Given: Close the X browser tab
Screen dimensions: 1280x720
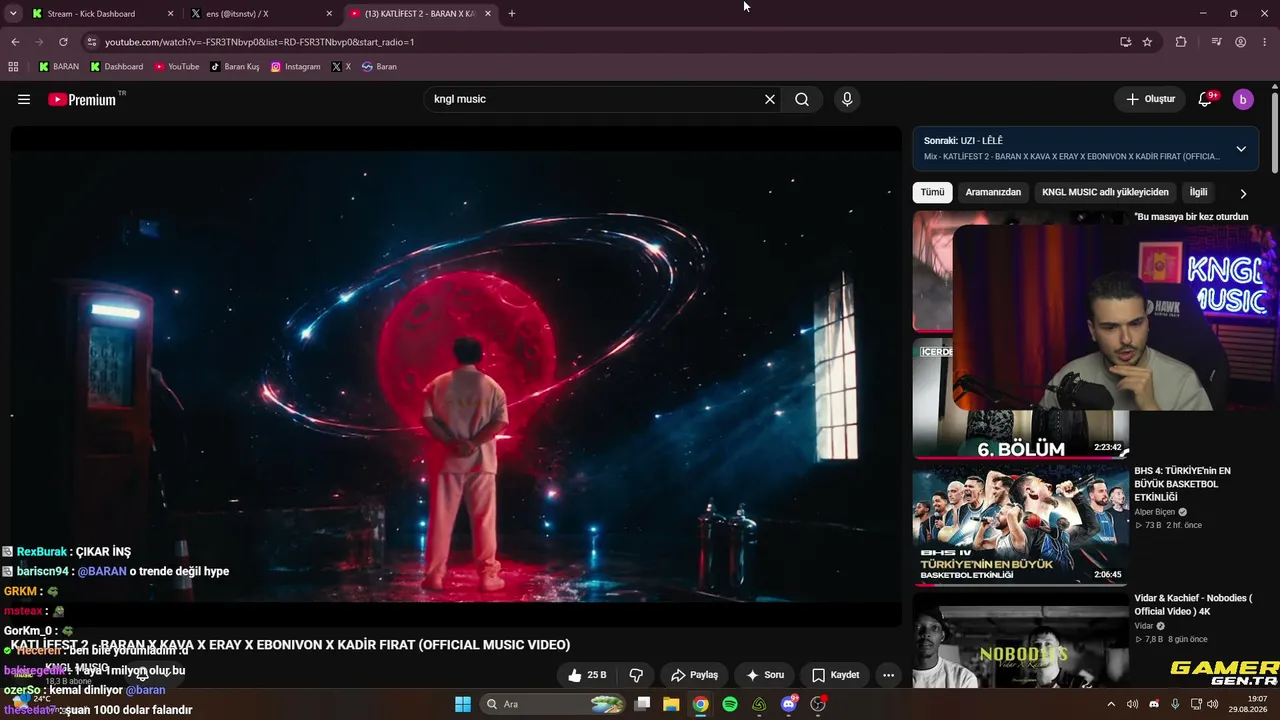Looking at the screenshot, I should 329,14.
